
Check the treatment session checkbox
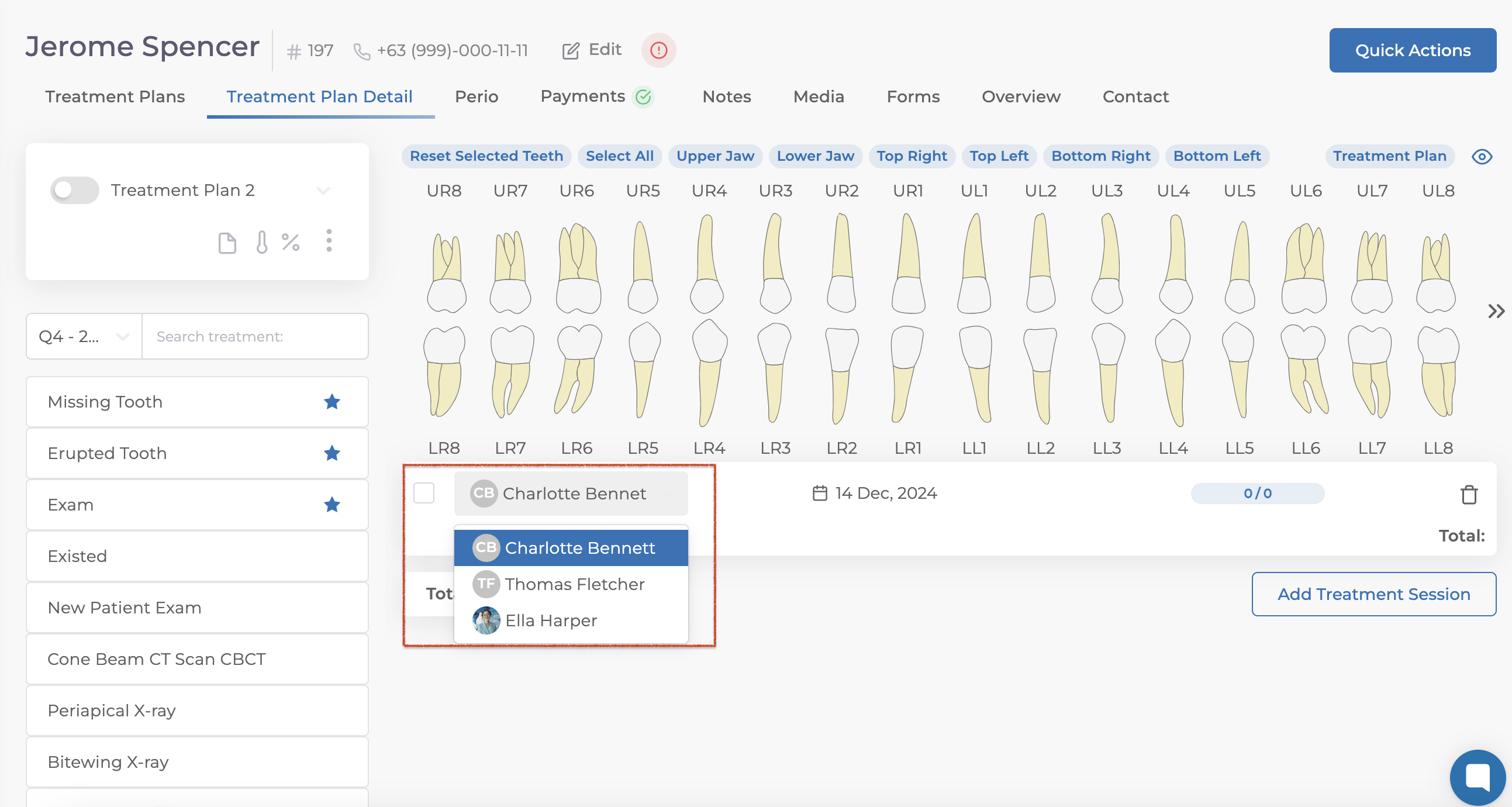424,493
